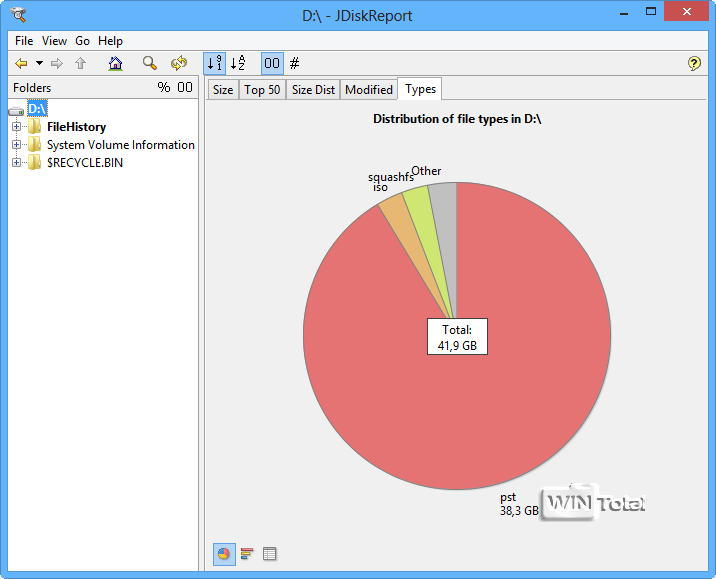Screen dimensions: 716x579
Task: Click the Other chart label
Action: point(426,171)
